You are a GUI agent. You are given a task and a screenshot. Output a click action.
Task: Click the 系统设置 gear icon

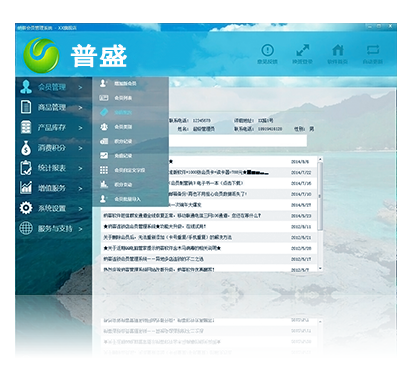(x=26, y=208)
